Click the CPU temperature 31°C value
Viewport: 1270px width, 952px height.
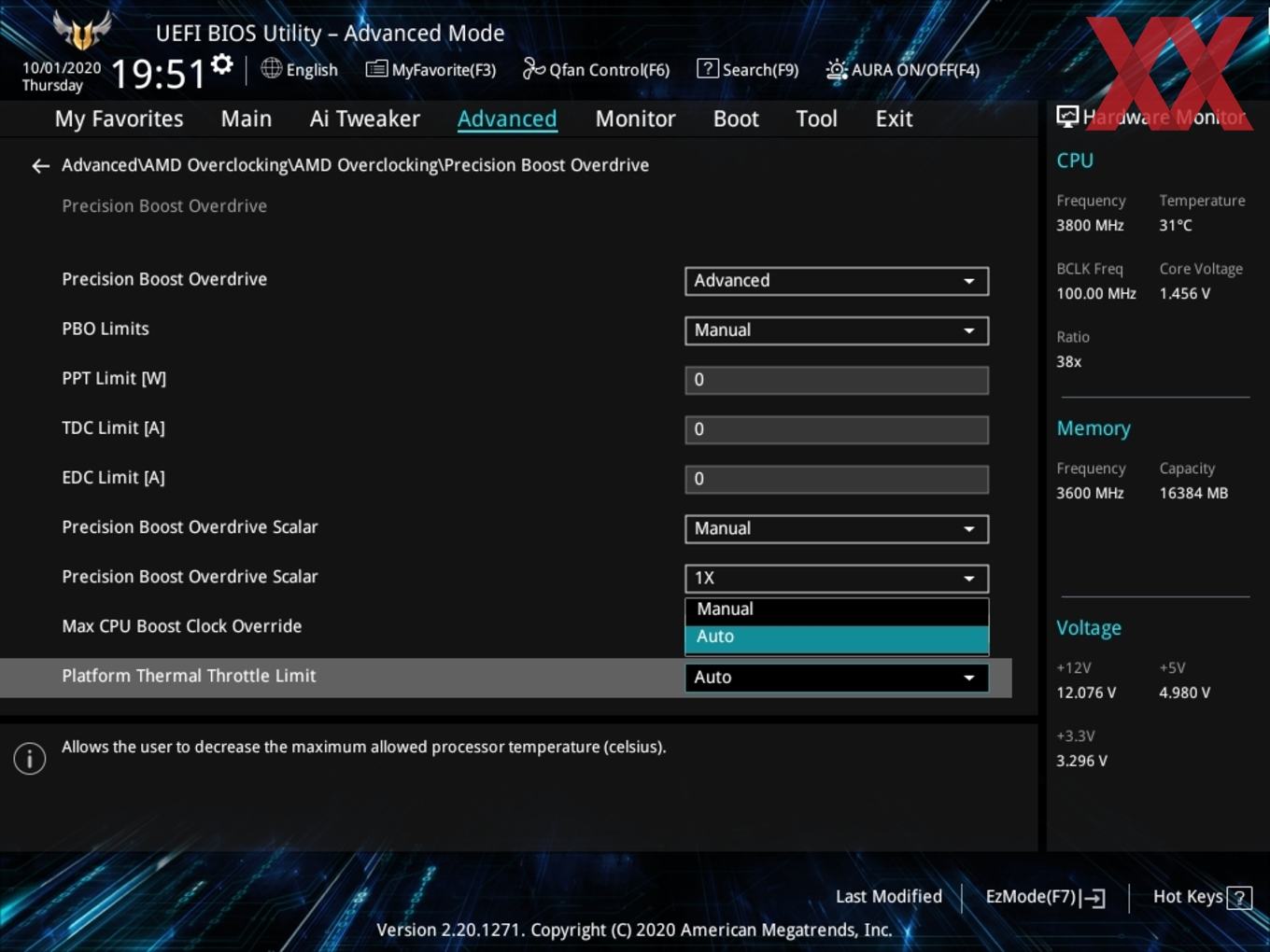(x=1176, y=225)
